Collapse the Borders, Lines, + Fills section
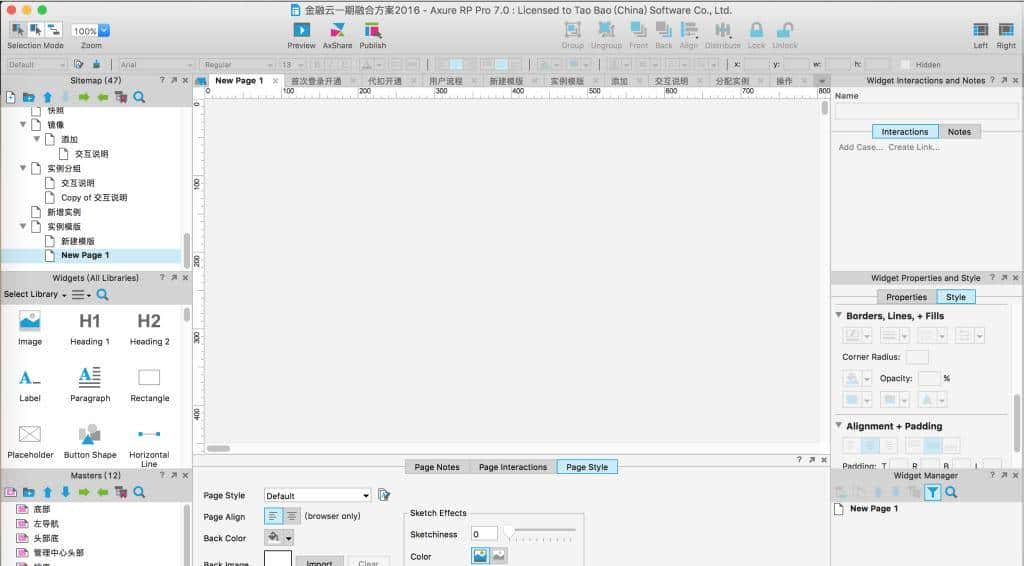Viewport: 1024px width, 566px height. click(839, 315)
